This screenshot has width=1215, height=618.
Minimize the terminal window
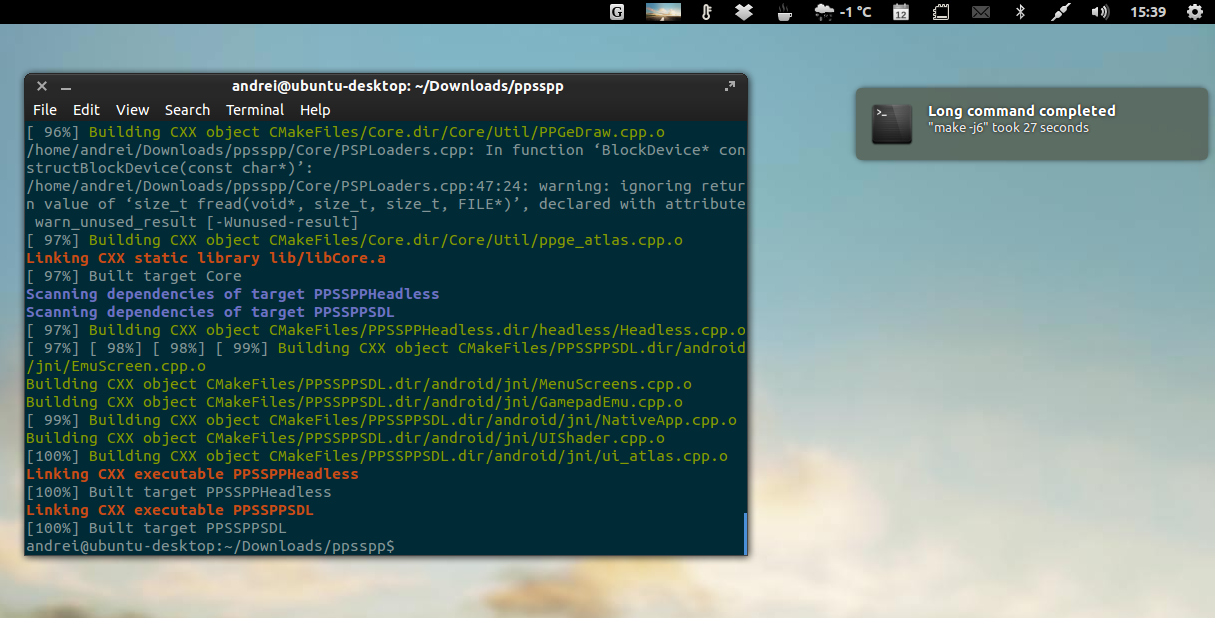pos(66,87)
